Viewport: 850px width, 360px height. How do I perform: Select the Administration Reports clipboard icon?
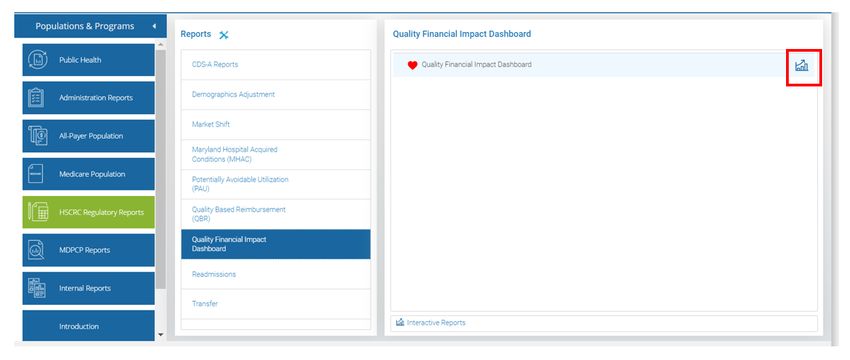36,98
